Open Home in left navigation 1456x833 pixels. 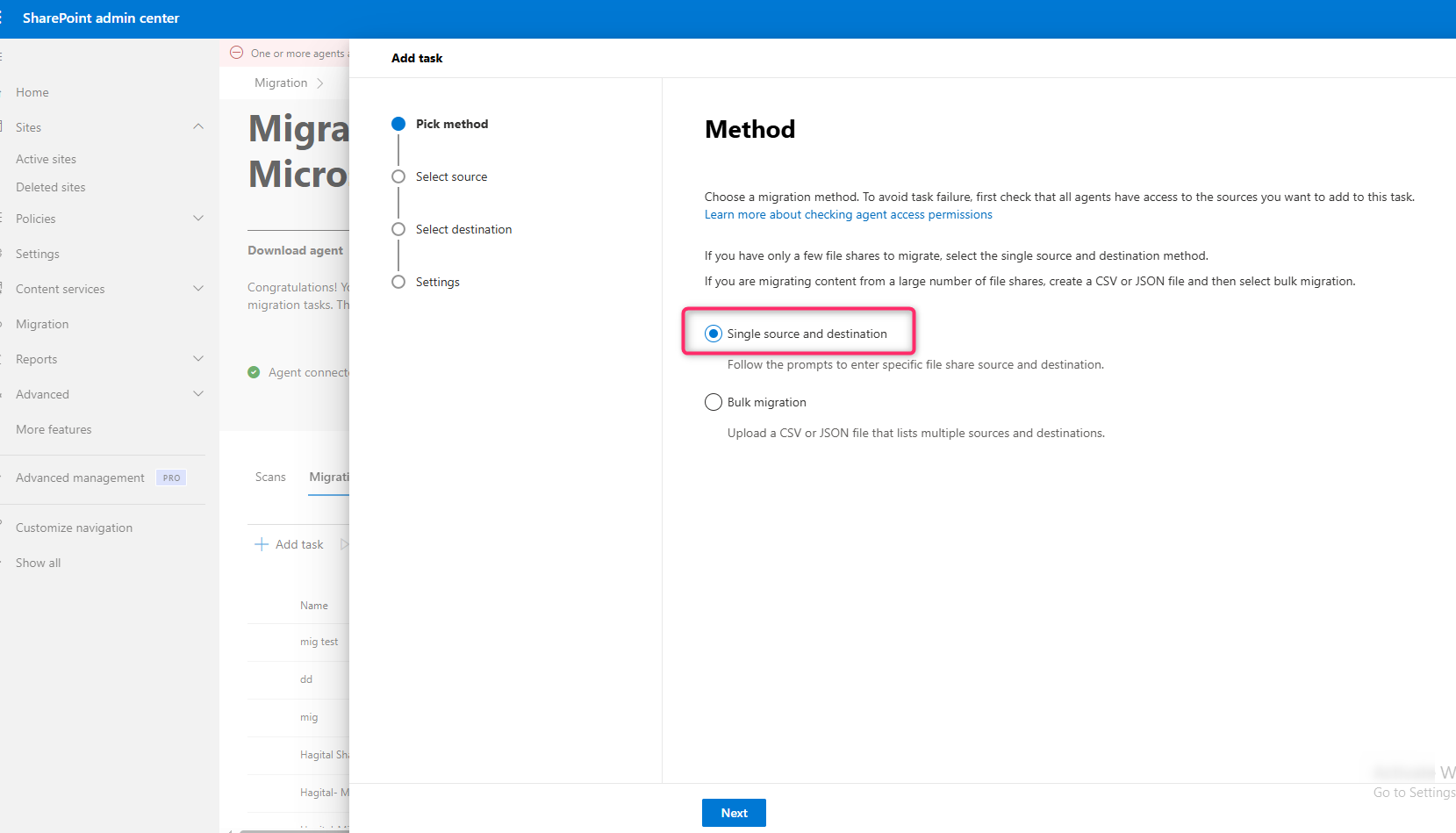tap(32, 92)
